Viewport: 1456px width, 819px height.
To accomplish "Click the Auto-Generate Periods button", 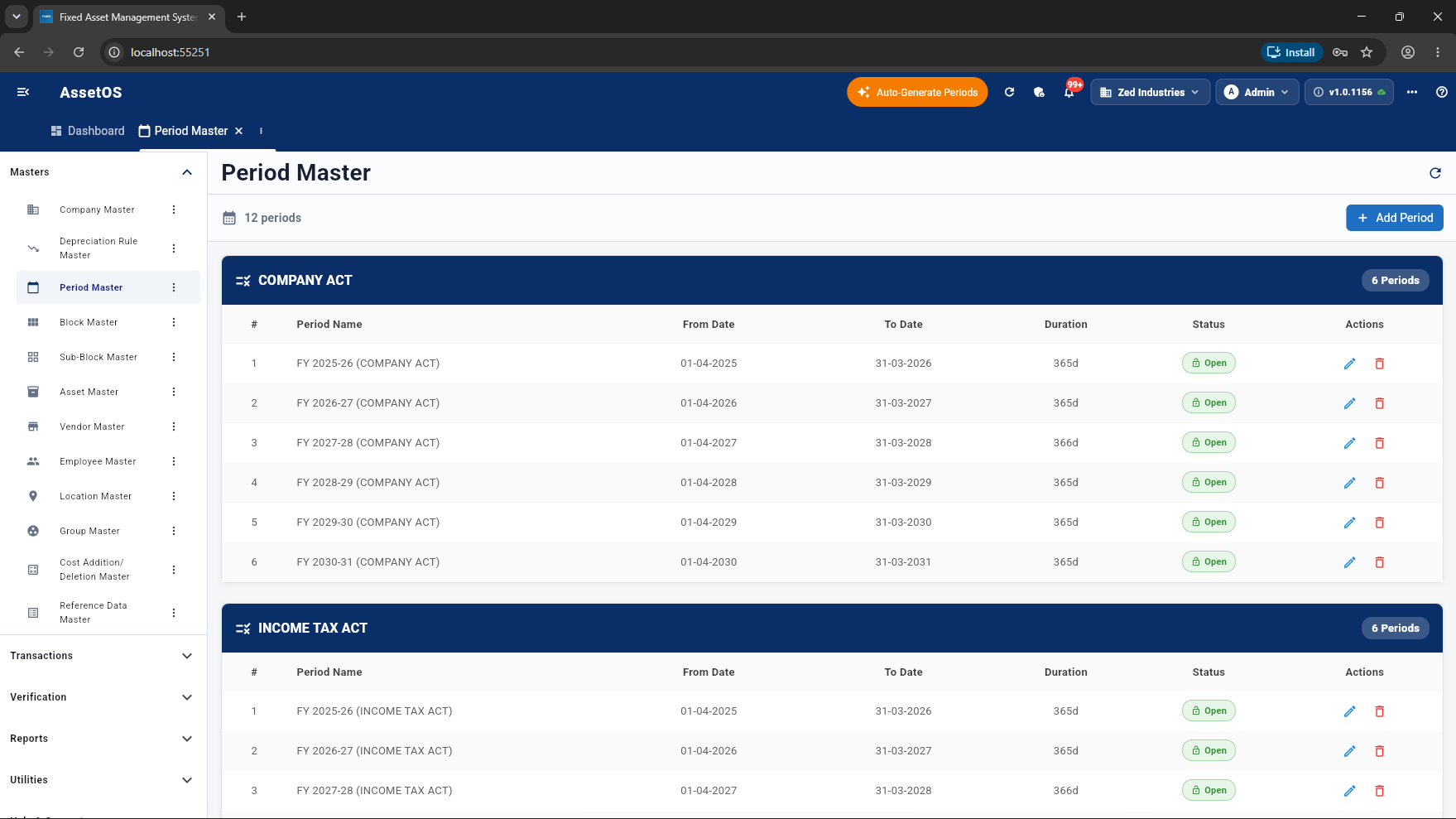I will 917,92.
